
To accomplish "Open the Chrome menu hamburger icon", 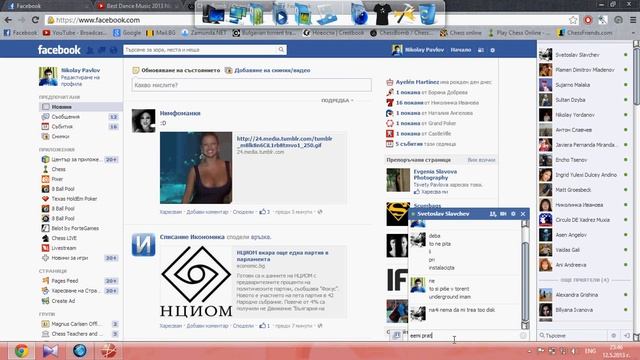I will [x=633, y=20].
